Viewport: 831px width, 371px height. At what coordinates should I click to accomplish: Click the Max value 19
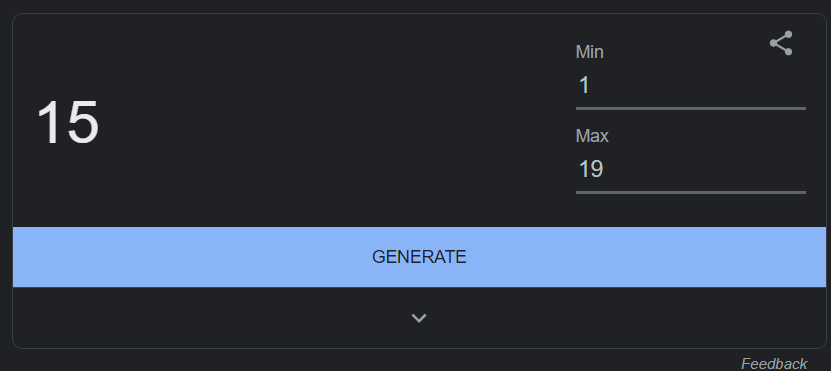(591, 170)
